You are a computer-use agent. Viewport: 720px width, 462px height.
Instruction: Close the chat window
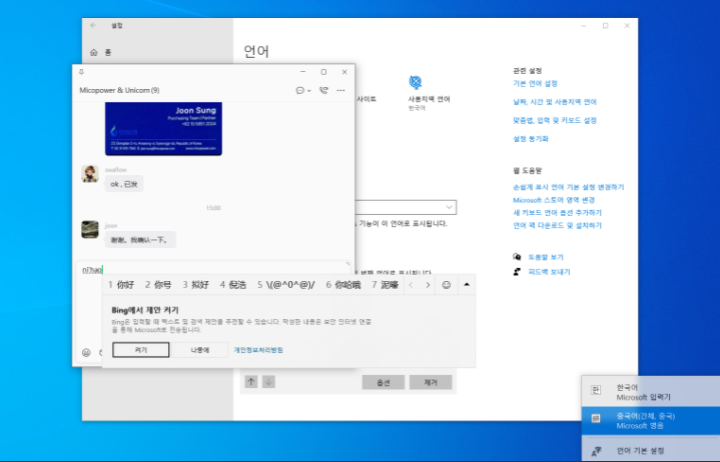click(344, 72)
